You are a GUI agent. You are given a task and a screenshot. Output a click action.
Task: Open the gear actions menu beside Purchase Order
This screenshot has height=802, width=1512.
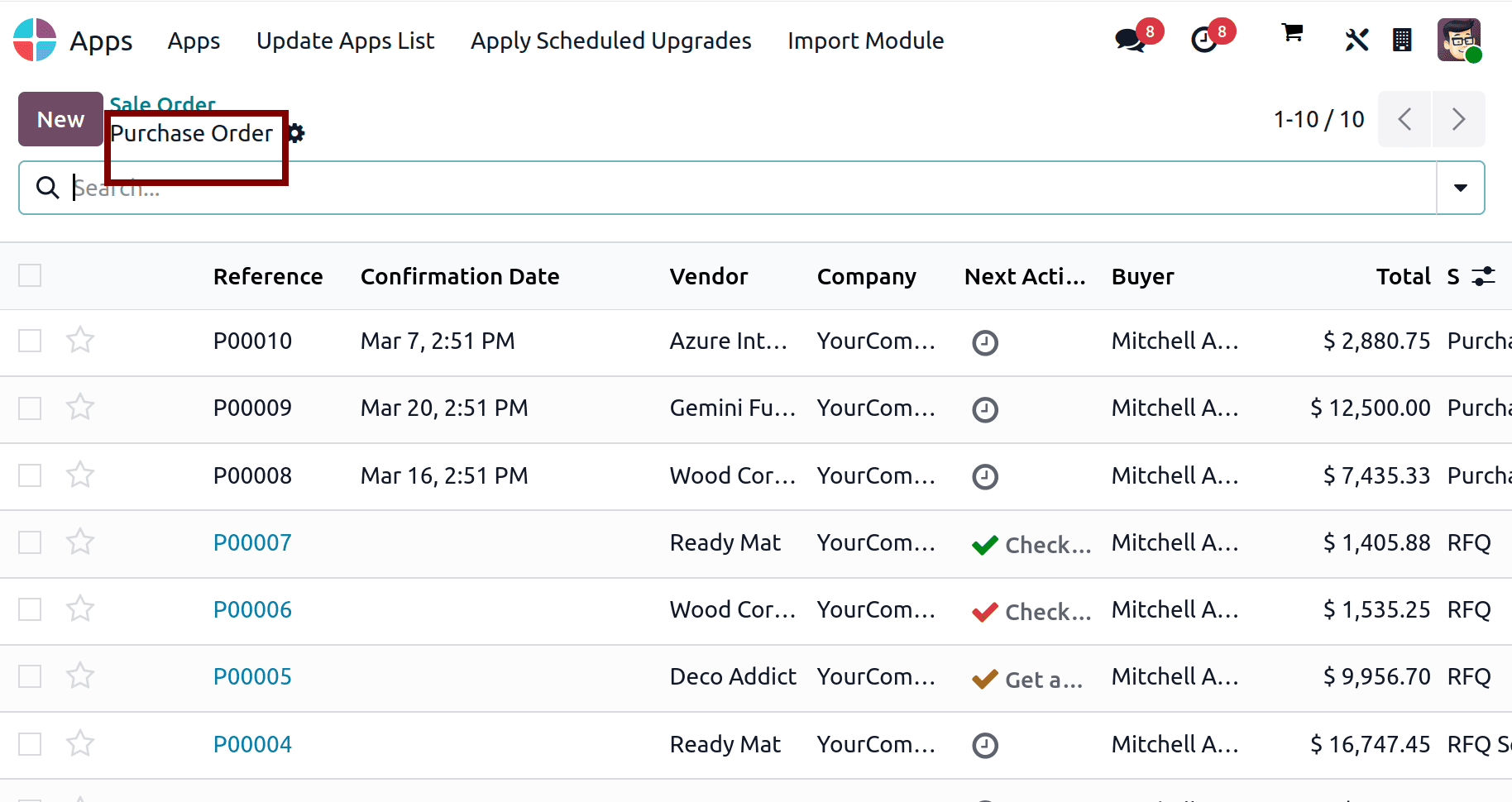click(x=295, y=132)
